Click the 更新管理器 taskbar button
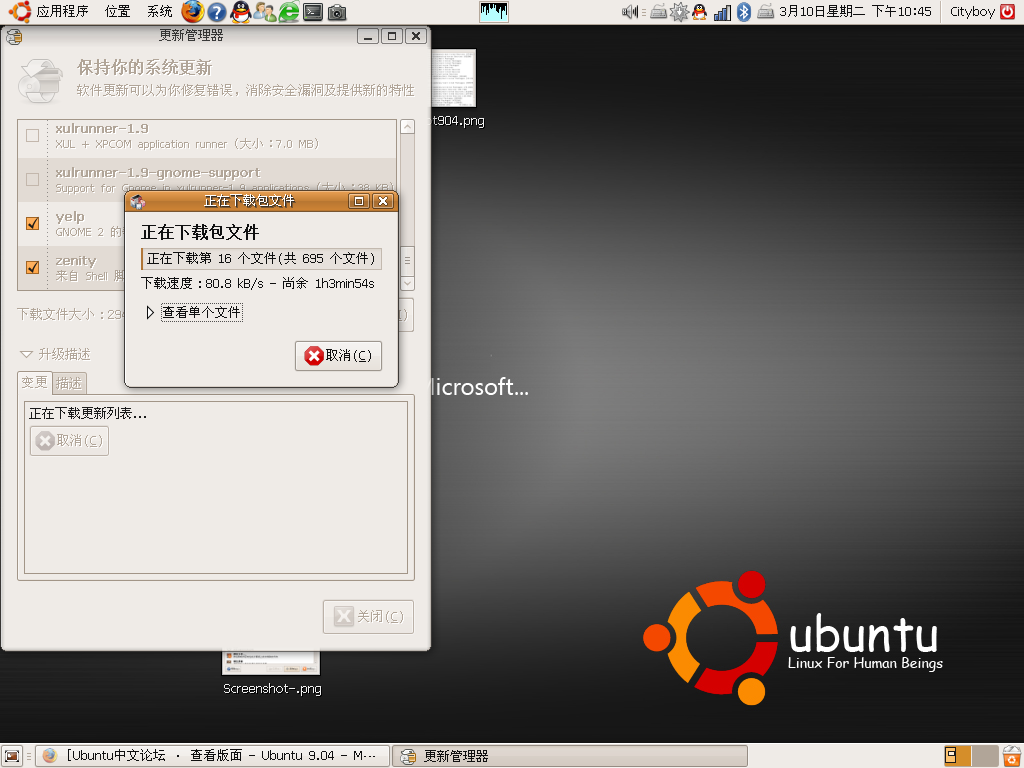Screen dimensions: 1024x768 click(570, 756)
